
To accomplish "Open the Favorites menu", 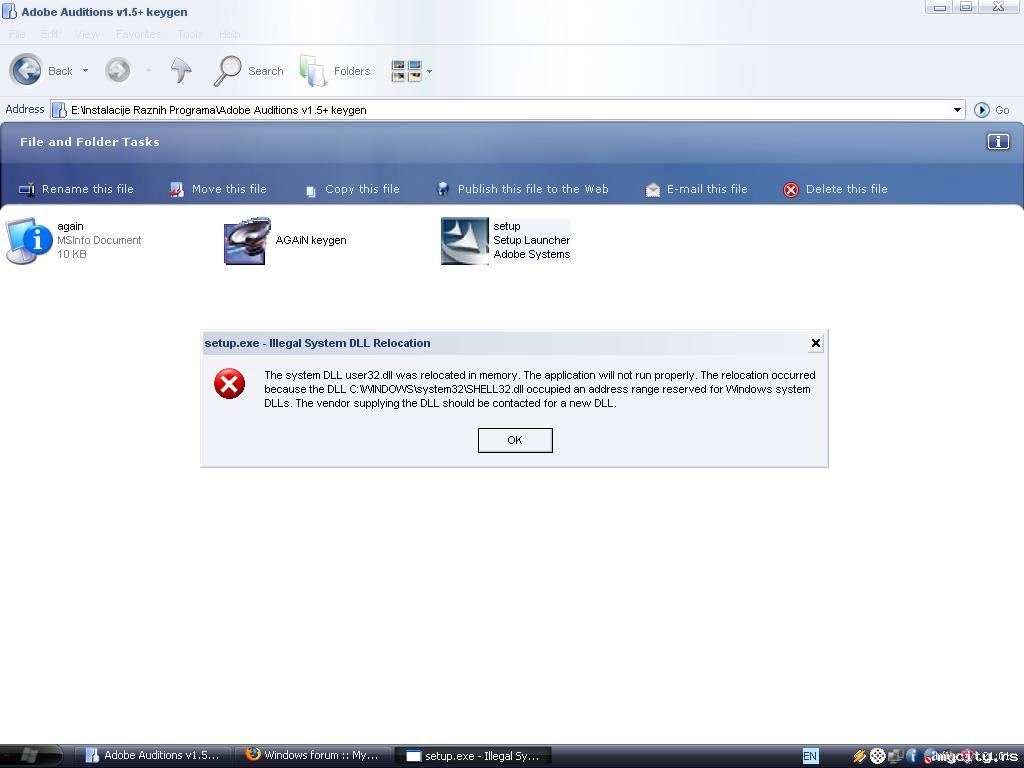I will [138, 34].
